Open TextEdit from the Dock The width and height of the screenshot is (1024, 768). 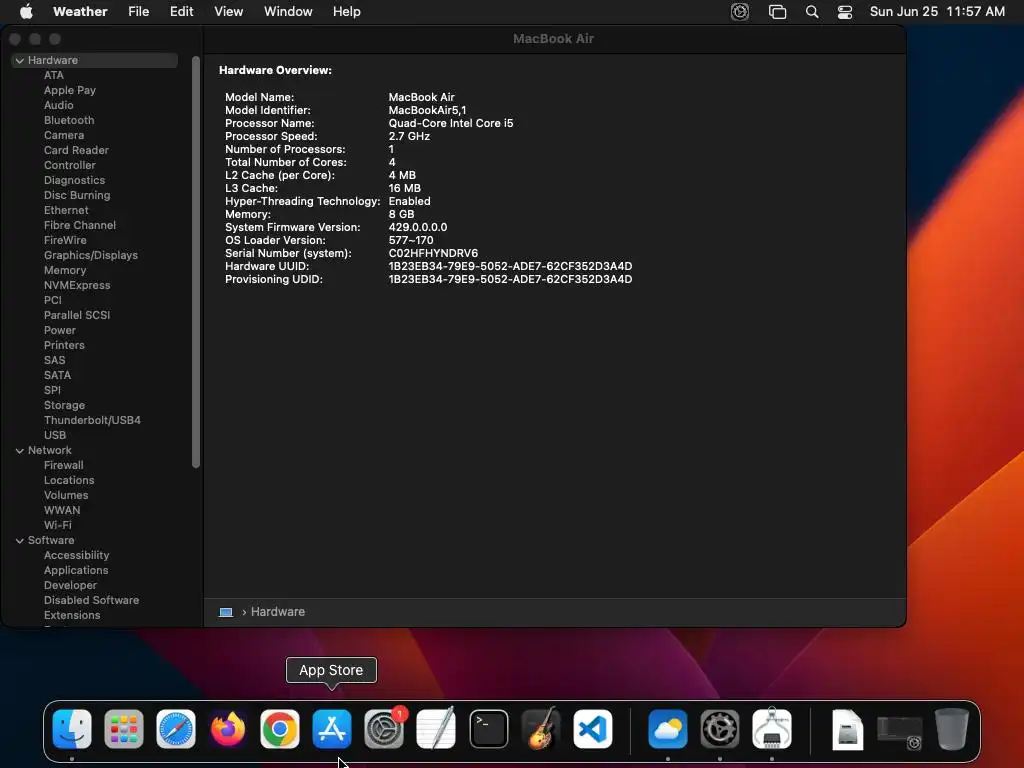pyautogui.click(x=436, y=729)
